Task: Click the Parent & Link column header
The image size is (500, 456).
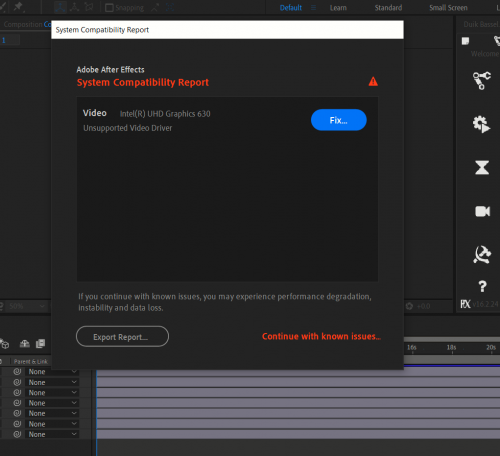Action: click(31, 361)
